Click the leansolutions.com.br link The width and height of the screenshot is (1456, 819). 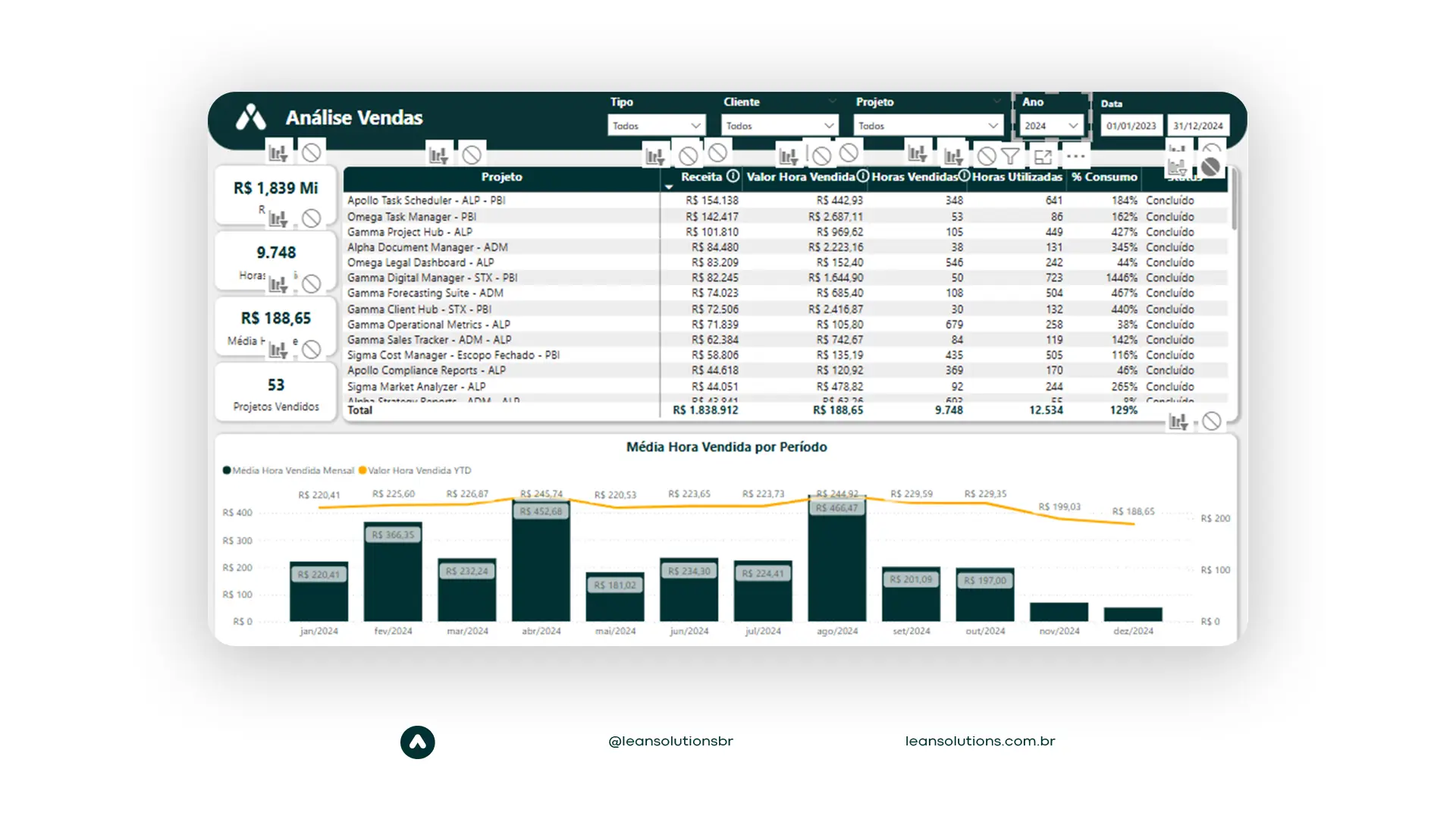980,741
